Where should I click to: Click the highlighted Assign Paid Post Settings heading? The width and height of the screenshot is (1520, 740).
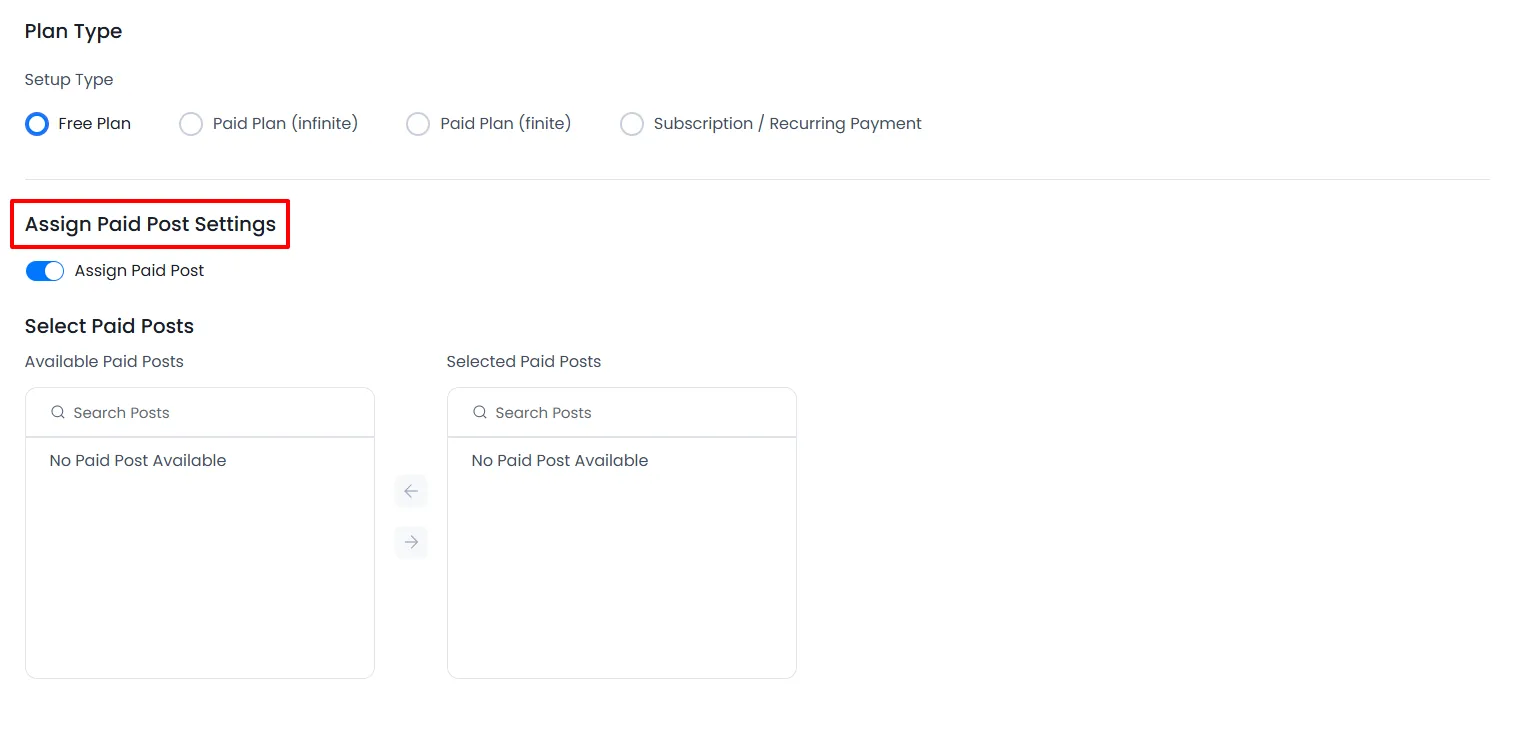[x=150, y=224]
